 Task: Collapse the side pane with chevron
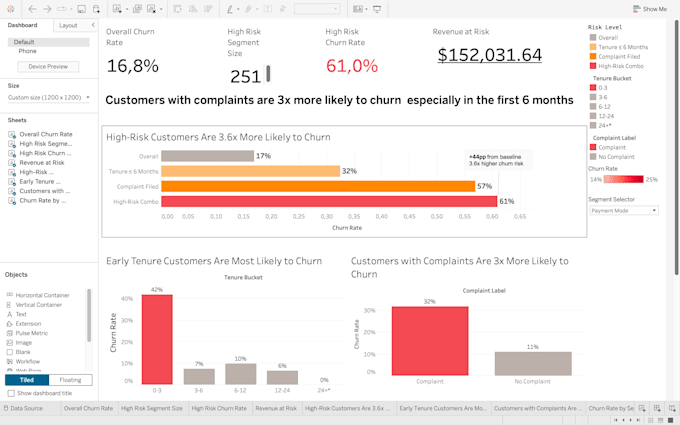pos(93,25)
